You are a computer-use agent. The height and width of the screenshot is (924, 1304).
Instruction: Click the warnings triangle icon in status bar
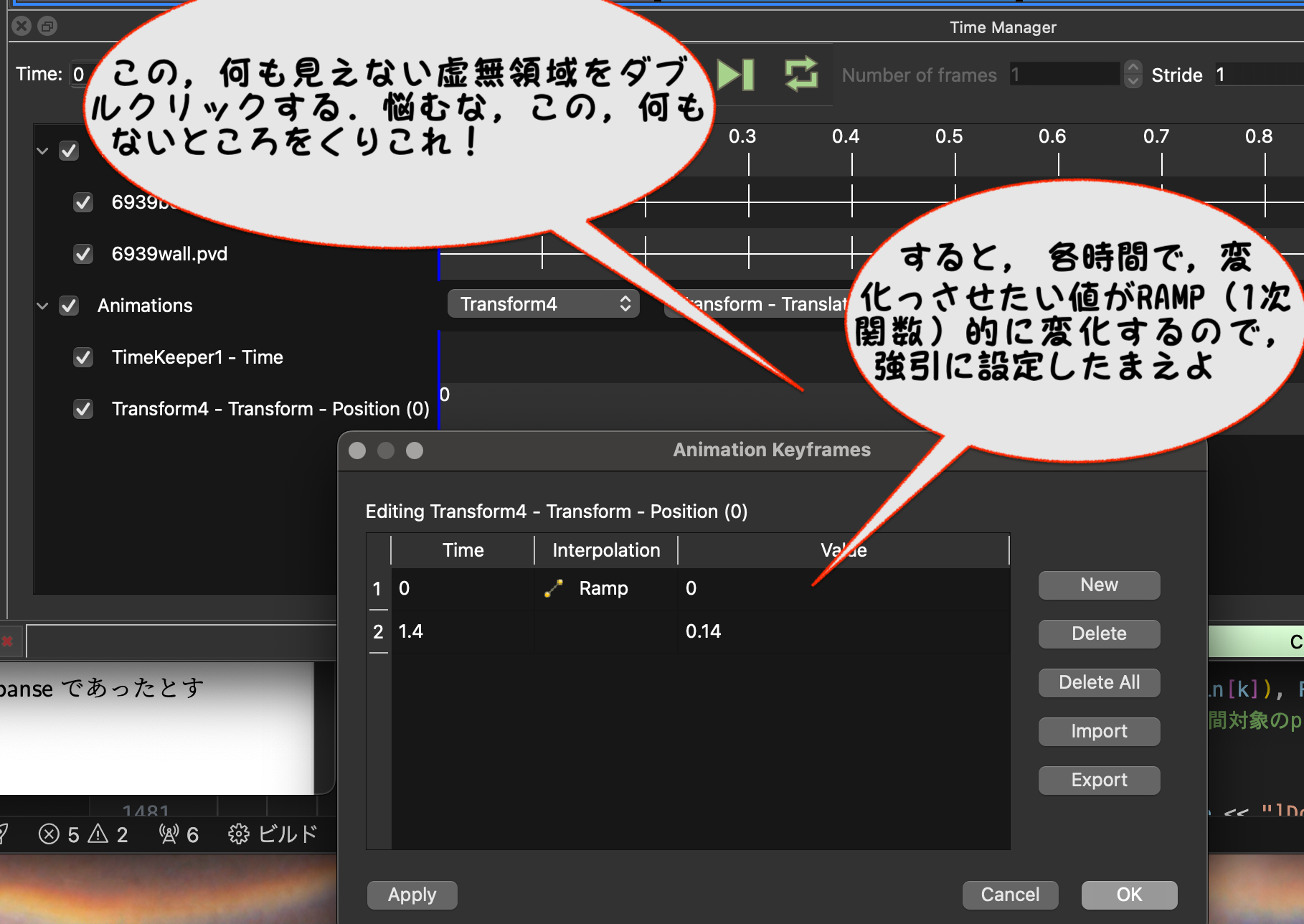point(98,834)
